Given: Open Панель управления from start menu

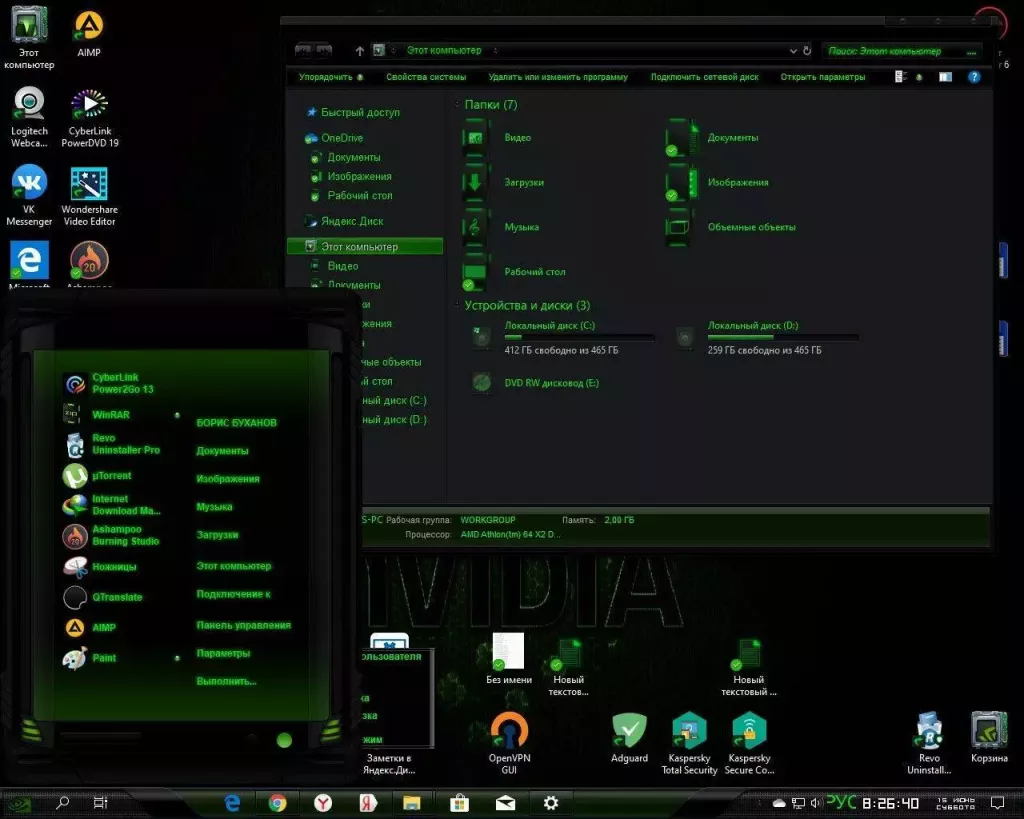Looking at the screenshot, I should tap(244, 625).
